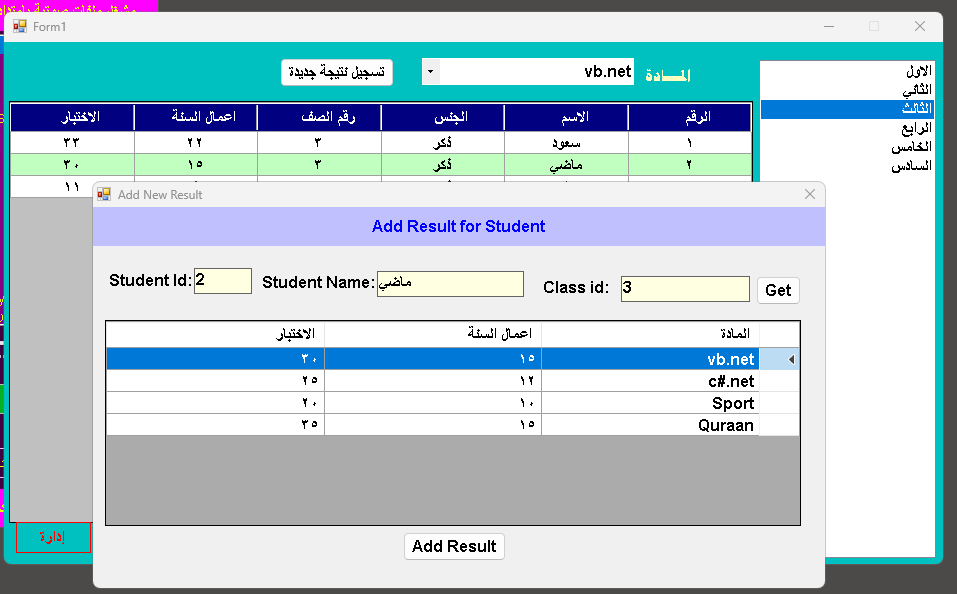Screen dimensions: 957x594
Task: Select الثاني in the class list
Action: [x=847, y=90]
